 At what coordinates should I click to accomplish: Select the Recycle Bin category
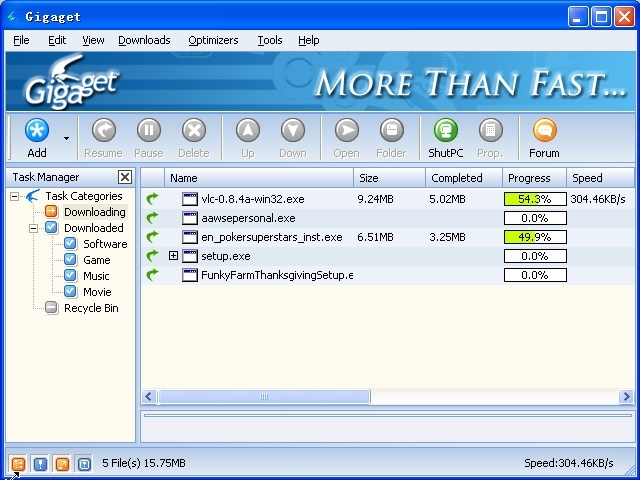tap(91, 308)
